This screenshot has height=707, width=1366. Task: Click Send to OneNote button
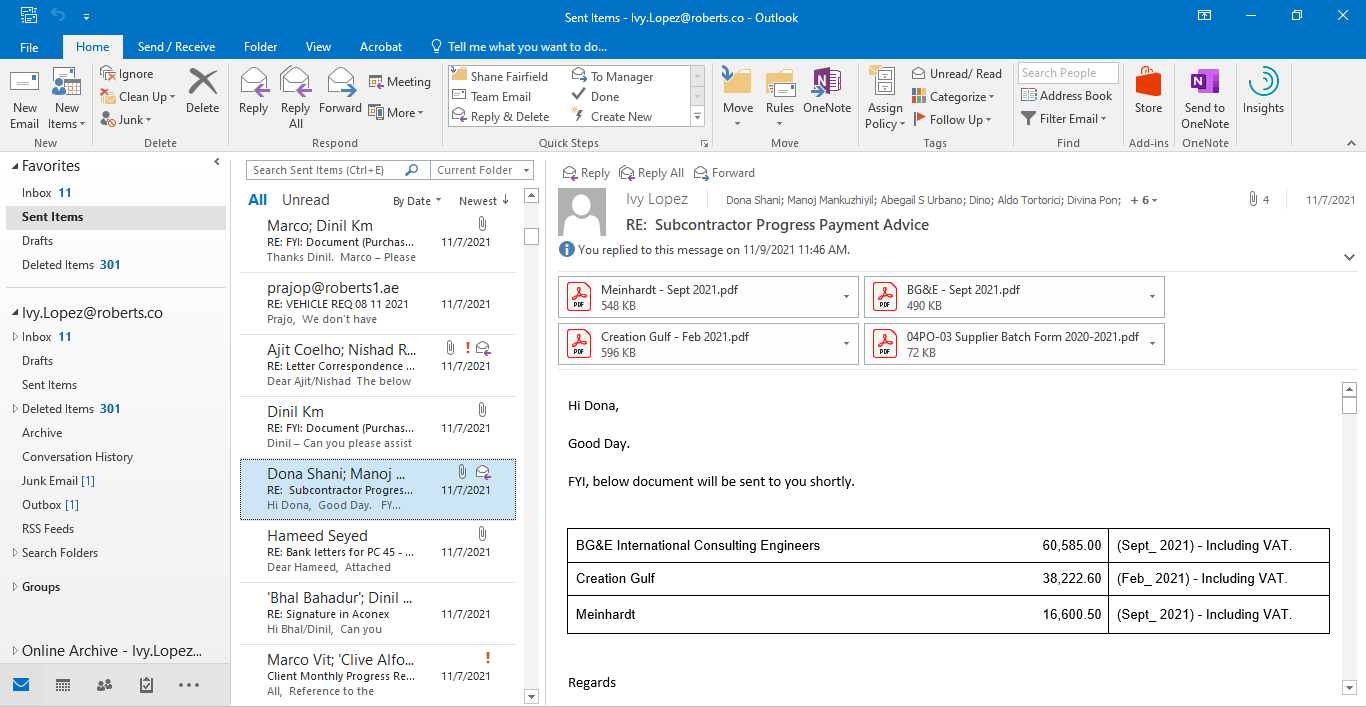pyautogui.click(x=1205, y=99)
